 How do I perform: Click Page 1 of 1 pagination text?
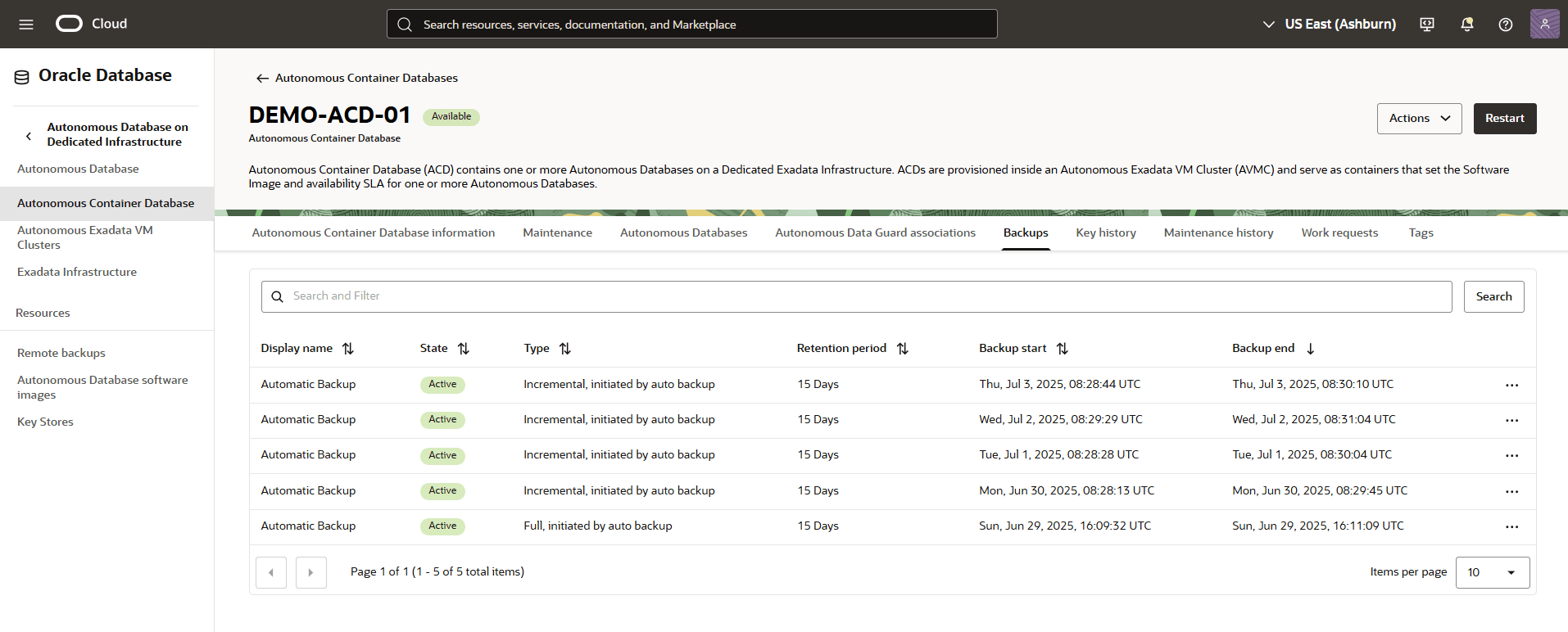click(437, 572)
